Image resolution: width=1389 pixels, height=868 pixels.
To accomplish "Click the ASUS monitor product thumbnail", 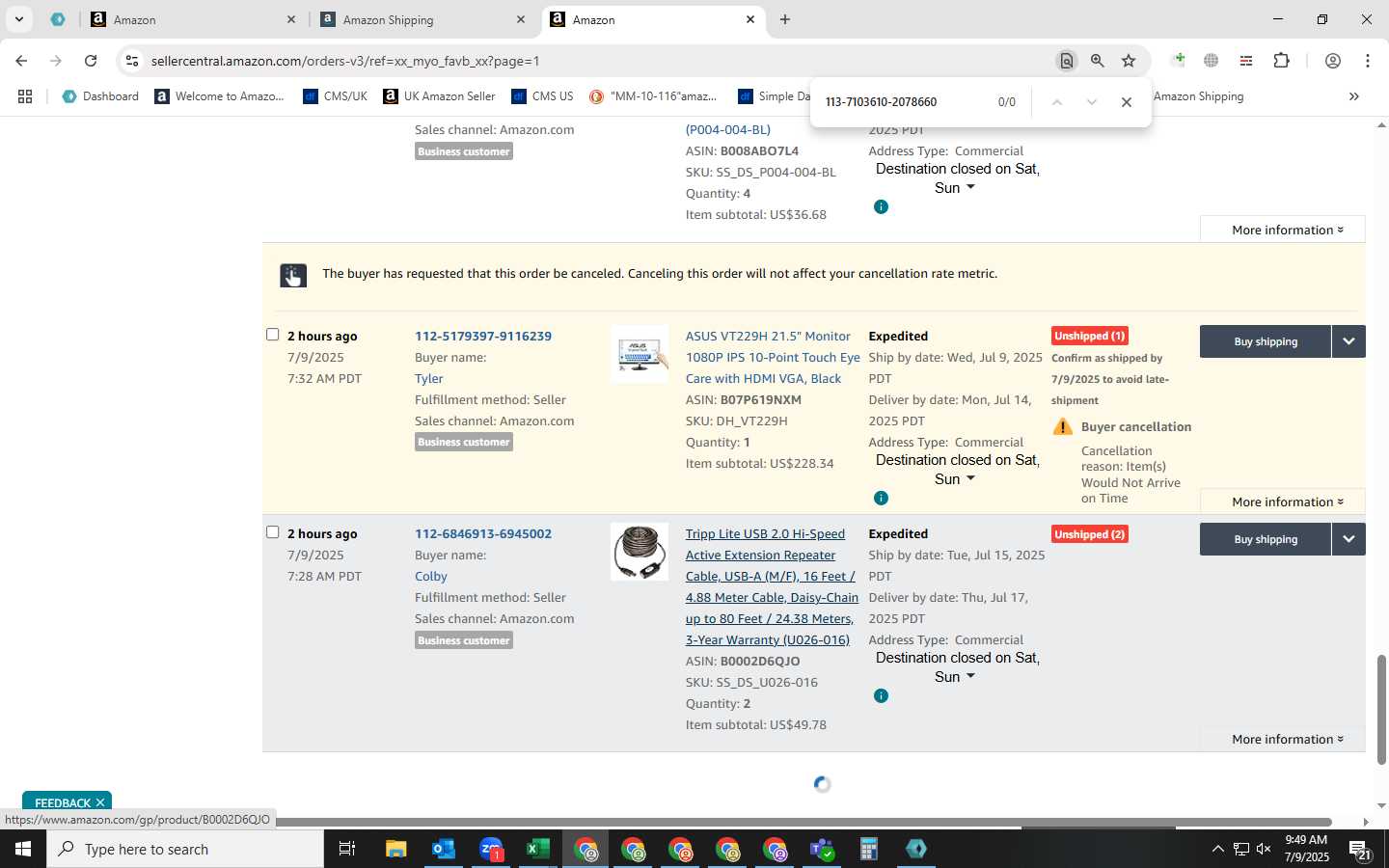I will click(640, 354).
